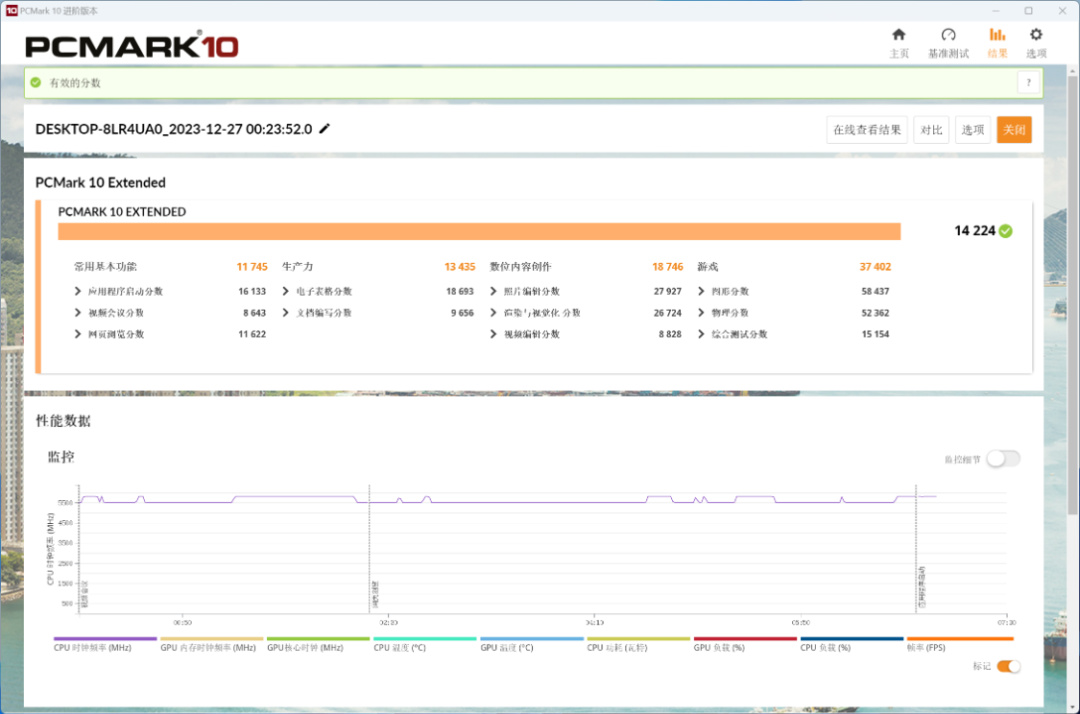The image size is (1080, 714).
Task: Click the chart marker line near 07:30
Action: click(916, 548)
